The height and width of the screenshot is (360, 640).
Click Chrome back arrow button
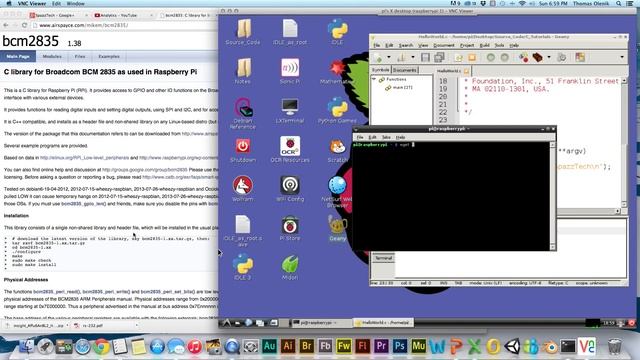pos(6,25)
